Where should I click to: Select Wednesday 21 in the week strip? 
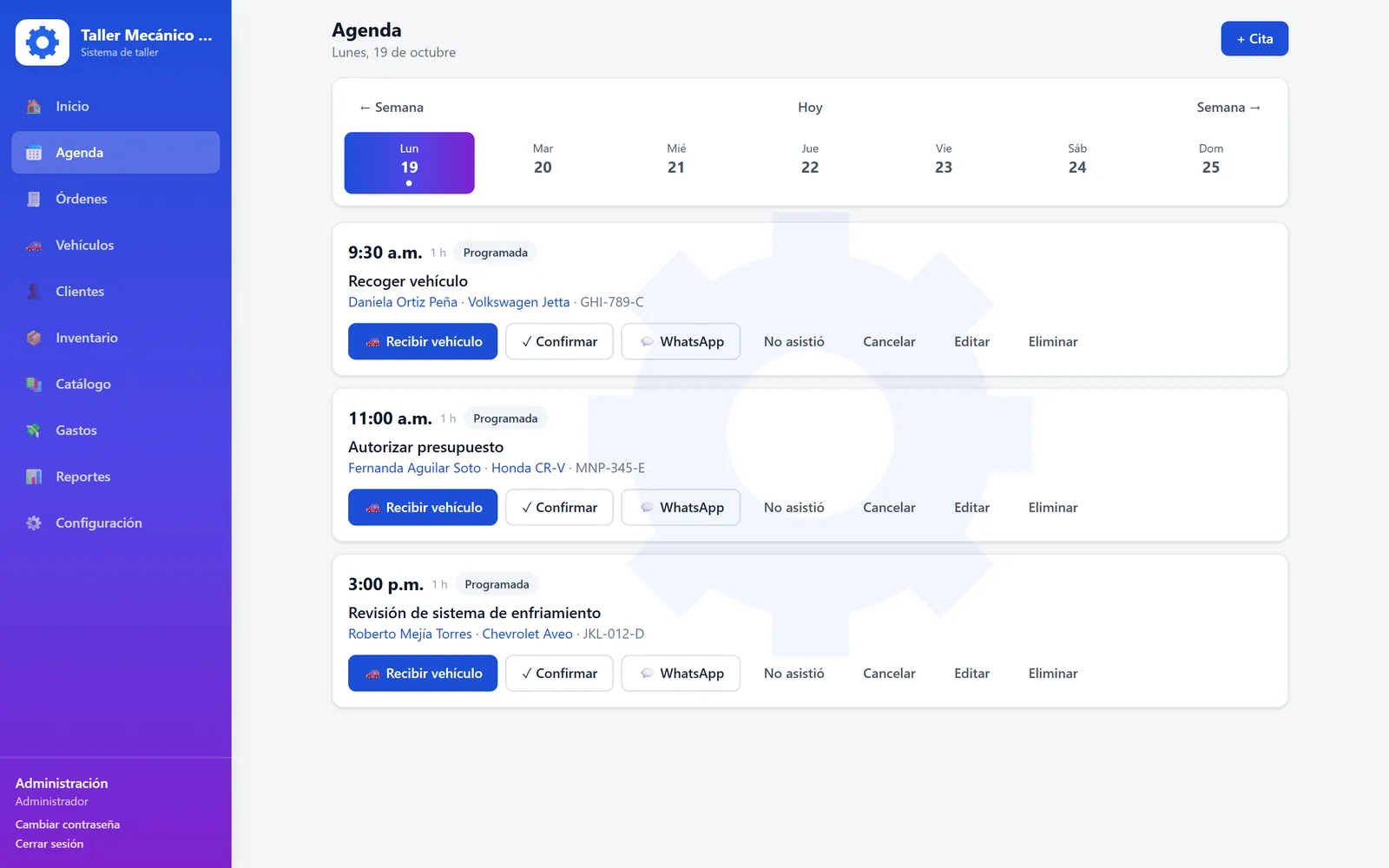coord(676,162)
